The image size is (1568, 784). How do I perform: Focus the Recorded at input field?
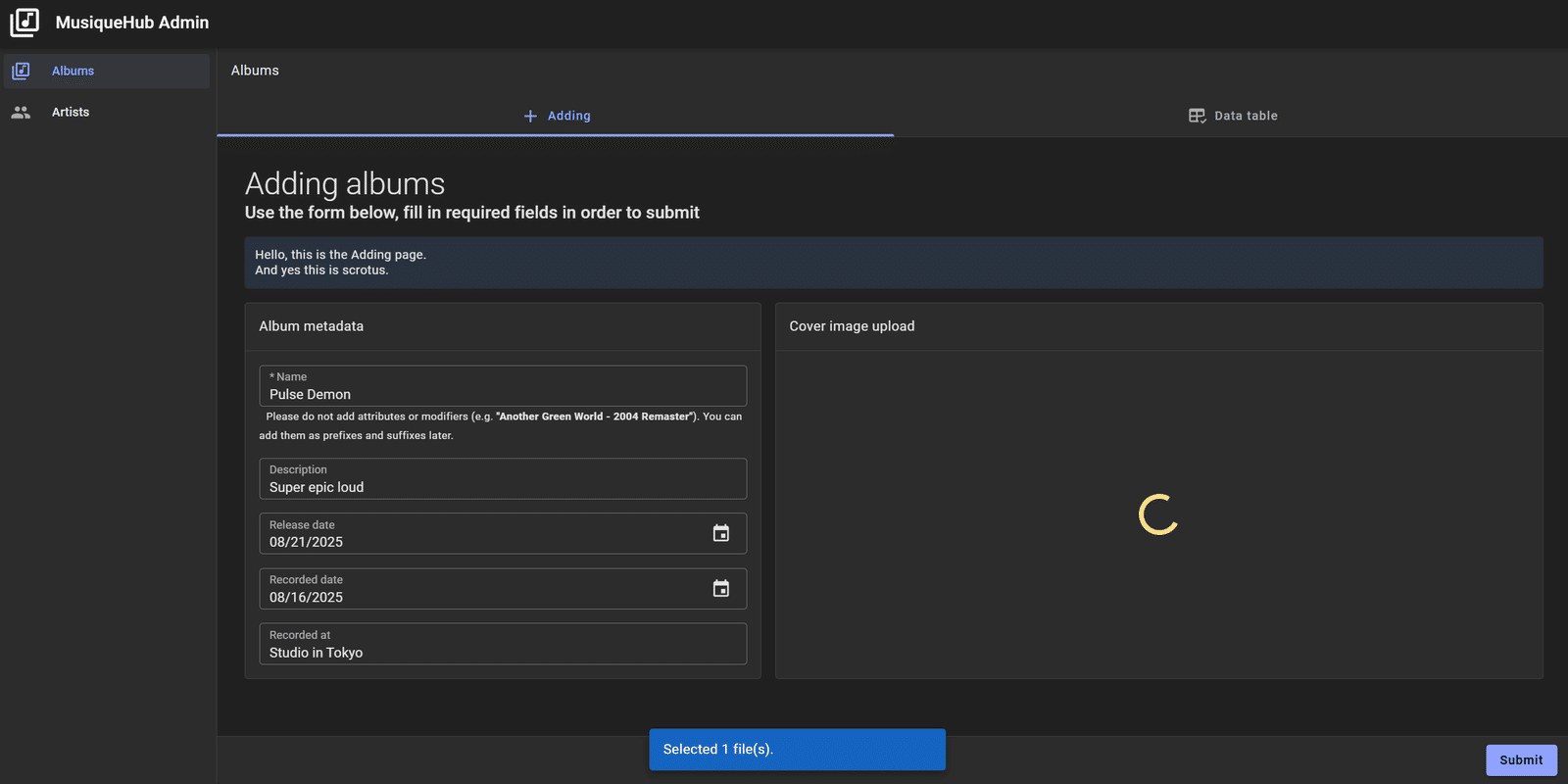click(503, 644)
